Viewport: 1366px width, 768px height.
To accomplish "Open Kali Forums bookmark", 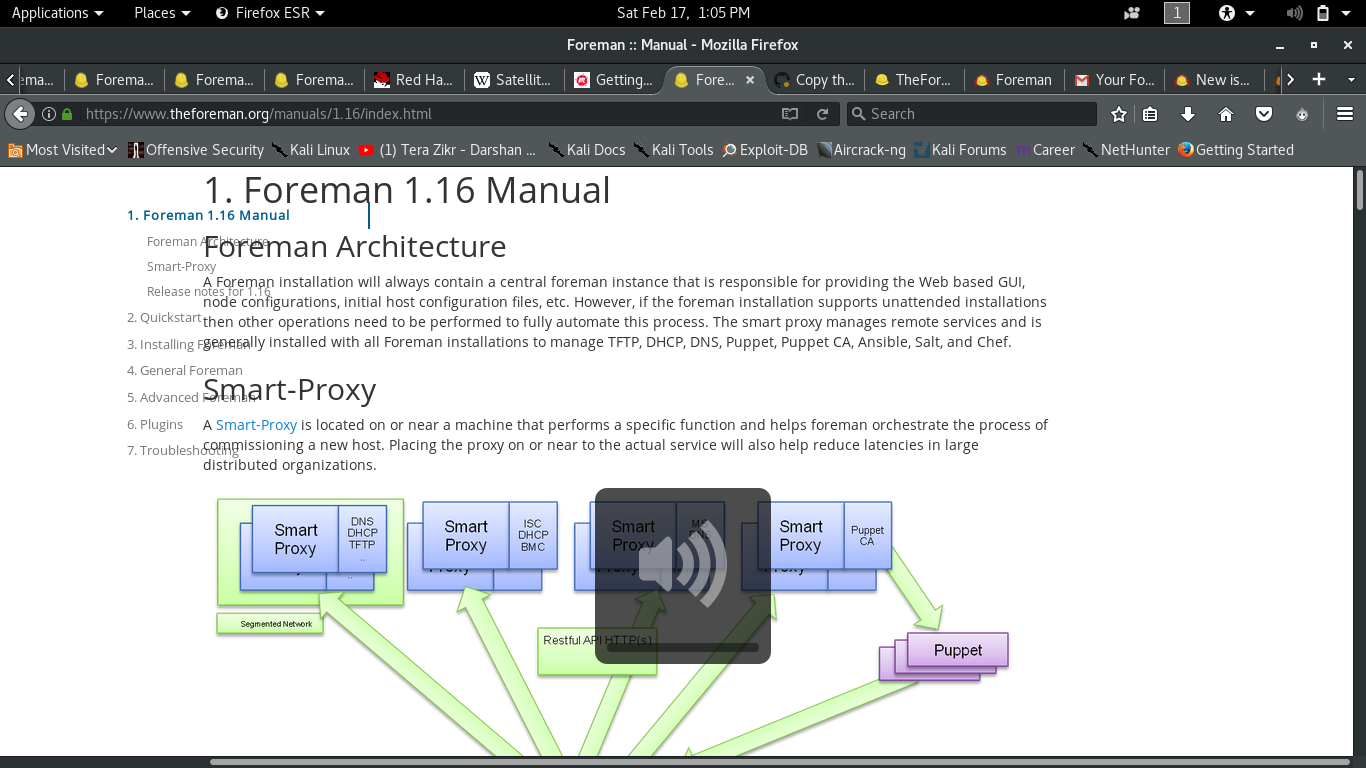I will tap(959, 150).
